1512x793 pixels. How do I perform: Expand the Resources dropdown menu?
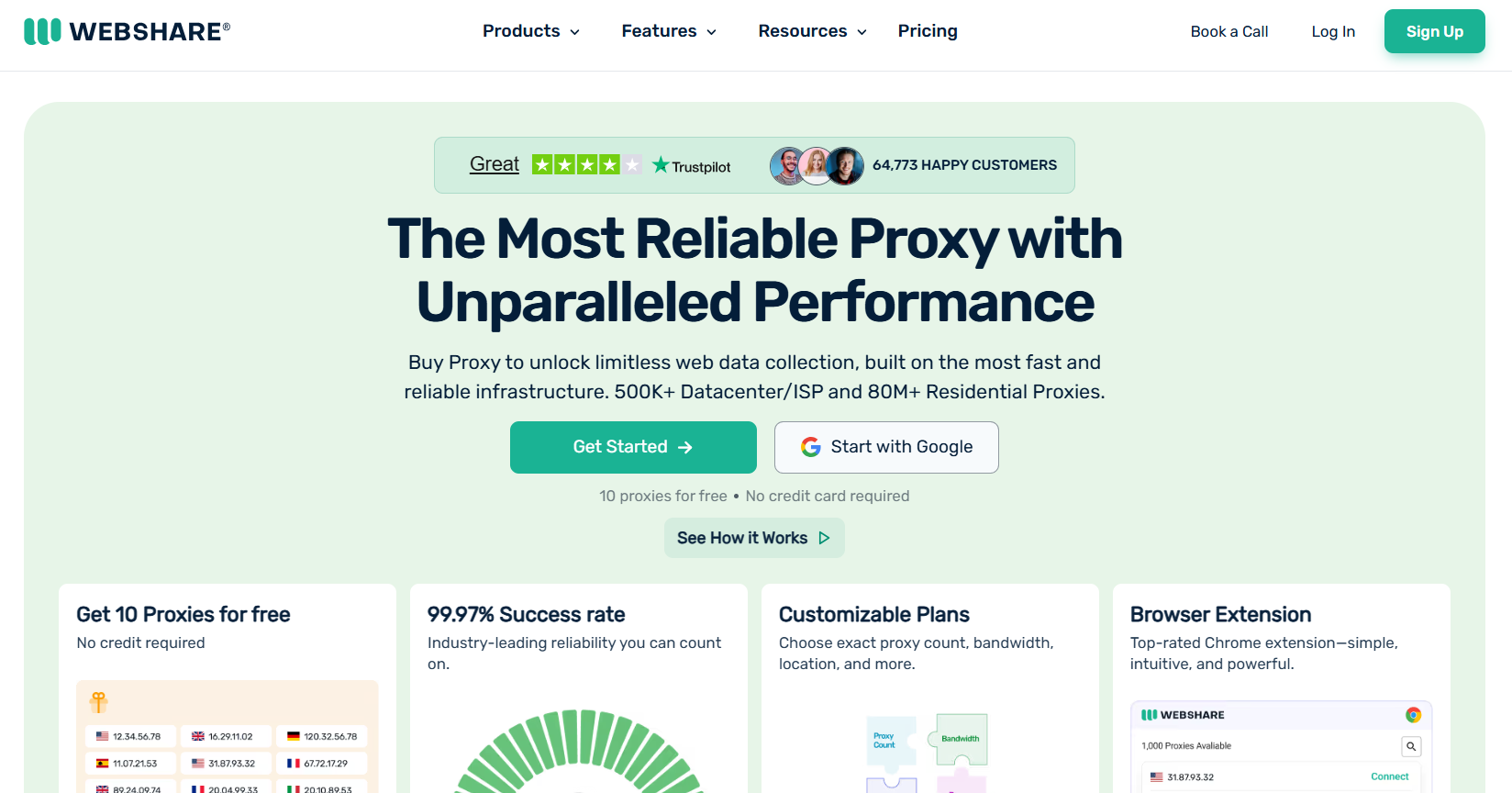(x=812, y=31)
